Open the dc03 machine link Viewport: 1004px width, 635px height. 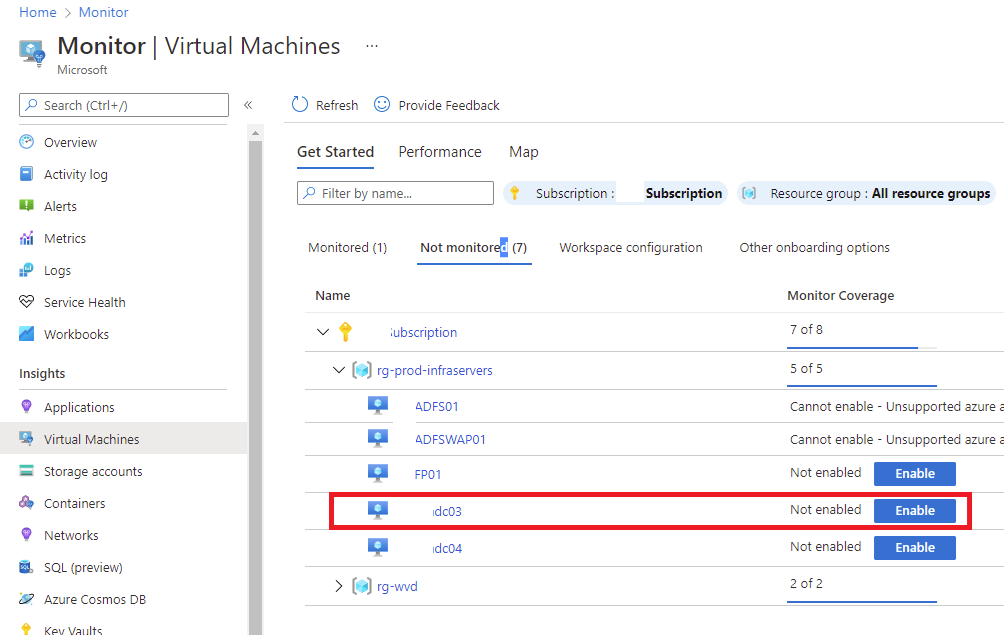point(447,511)
